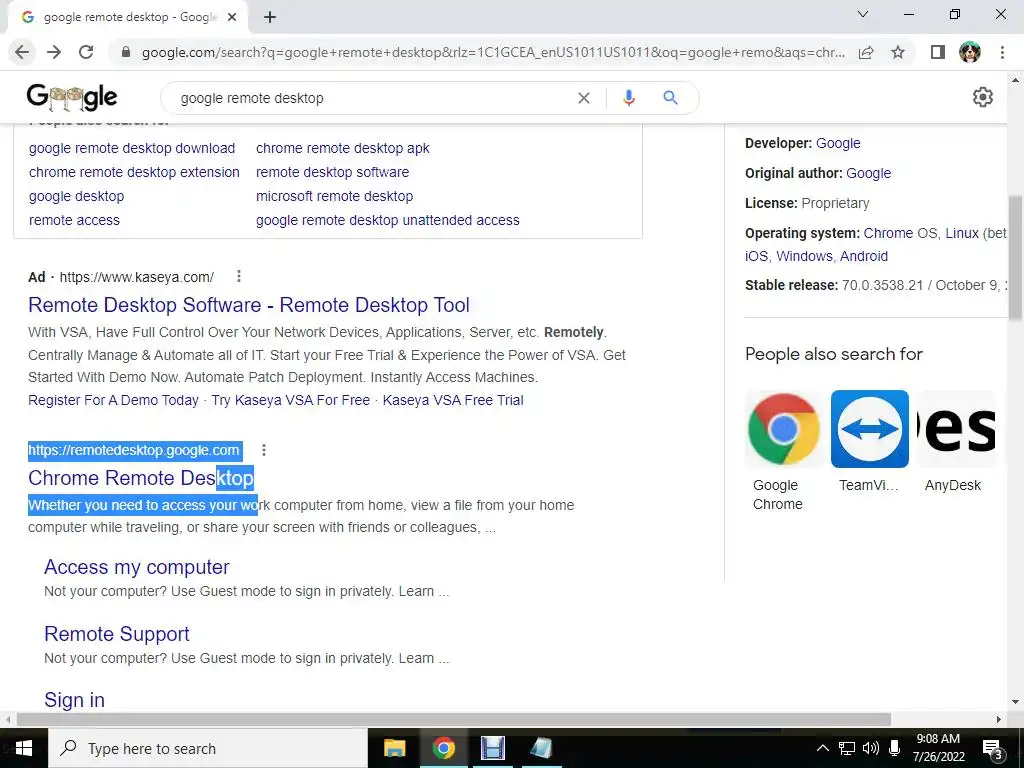Click the 'iOS' operating system link
This screenshot has width=1024, height=768.
[x=756, y=256]
